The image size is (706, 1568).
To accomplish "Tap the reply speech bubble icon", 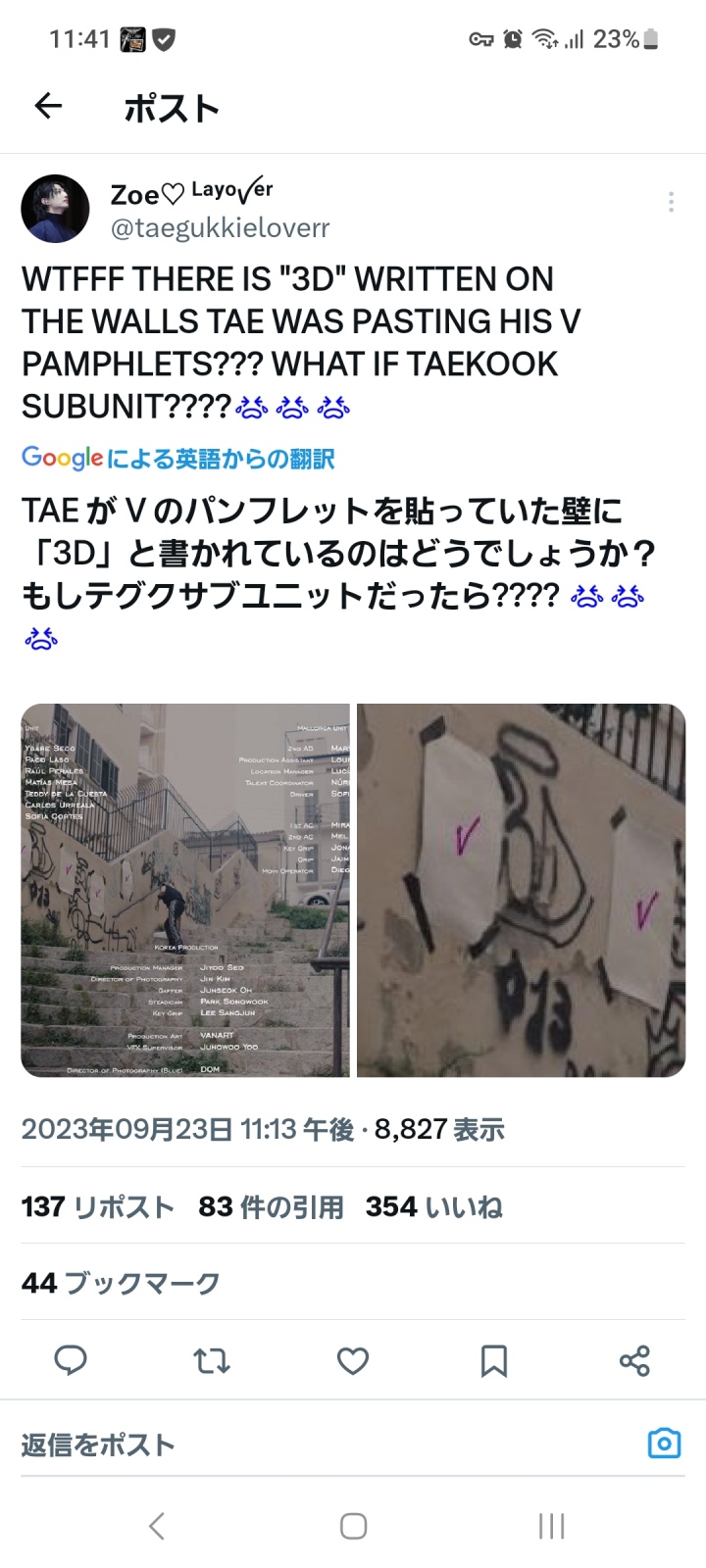I will [x=71, y=1360].
